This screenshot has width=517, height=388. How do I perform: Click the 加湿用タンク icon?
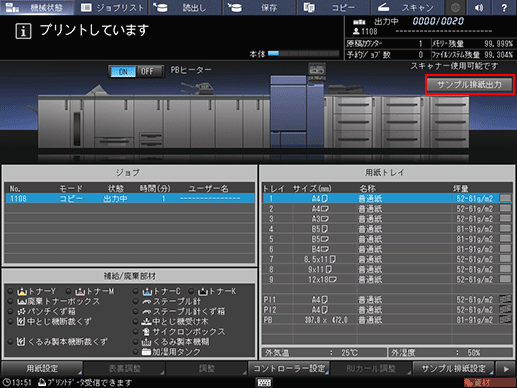[147, 352]
